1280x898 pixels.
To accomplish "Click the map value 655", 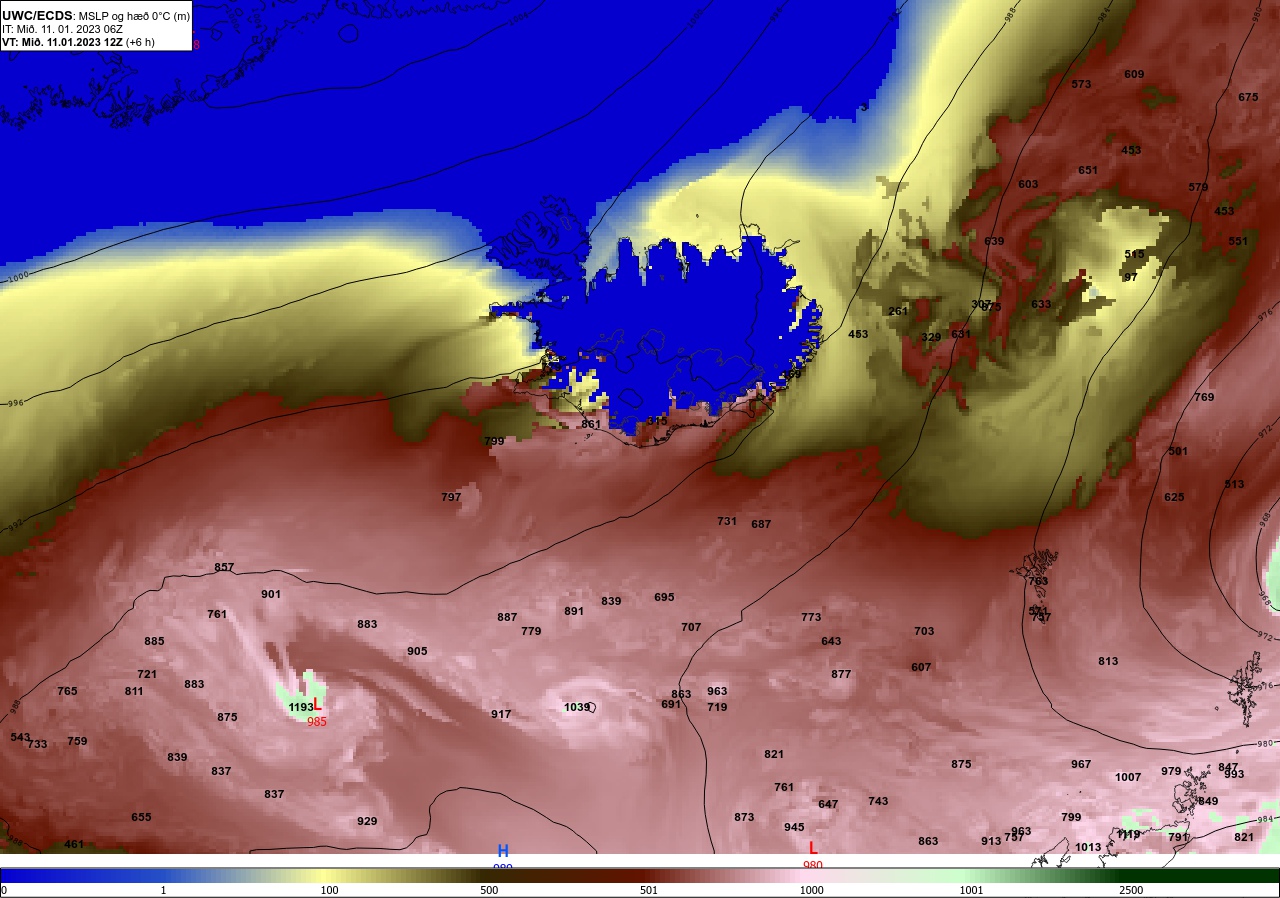I will 141,817.
